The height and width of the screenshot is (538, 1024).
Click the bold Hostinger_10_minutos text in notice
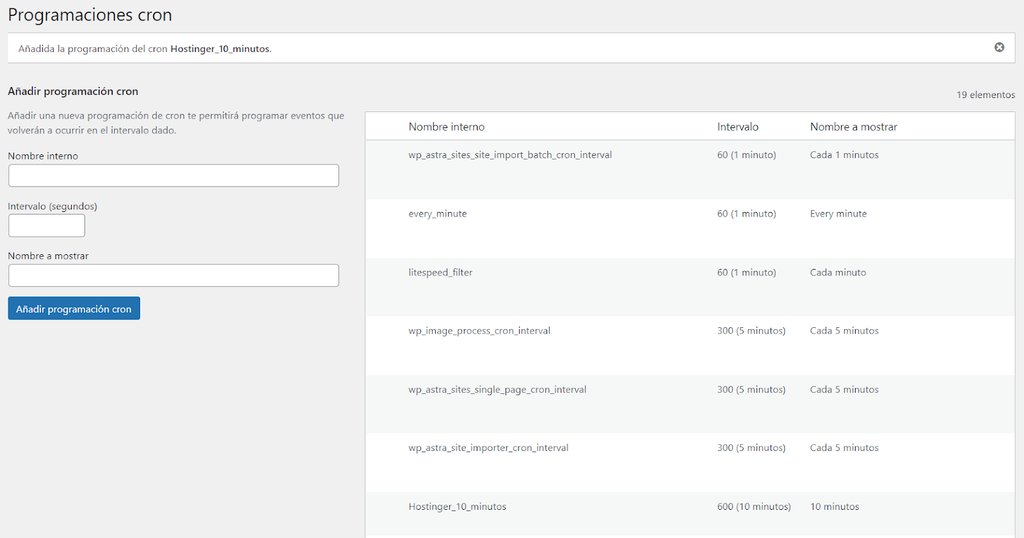pos(219,48)
